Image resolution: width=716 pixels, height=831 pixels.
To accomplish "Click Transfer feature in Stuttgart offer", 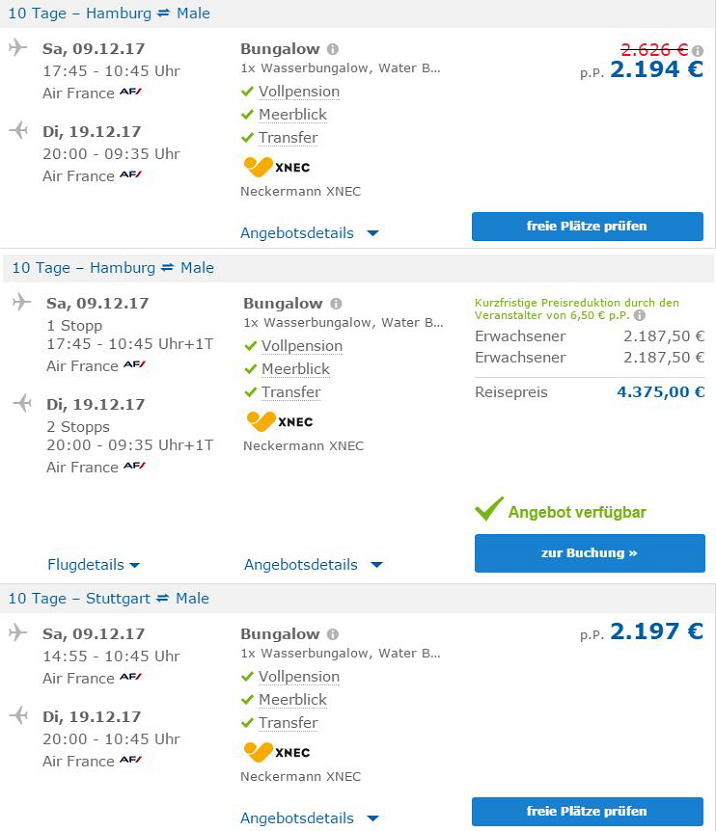I will tap(288, 723).
